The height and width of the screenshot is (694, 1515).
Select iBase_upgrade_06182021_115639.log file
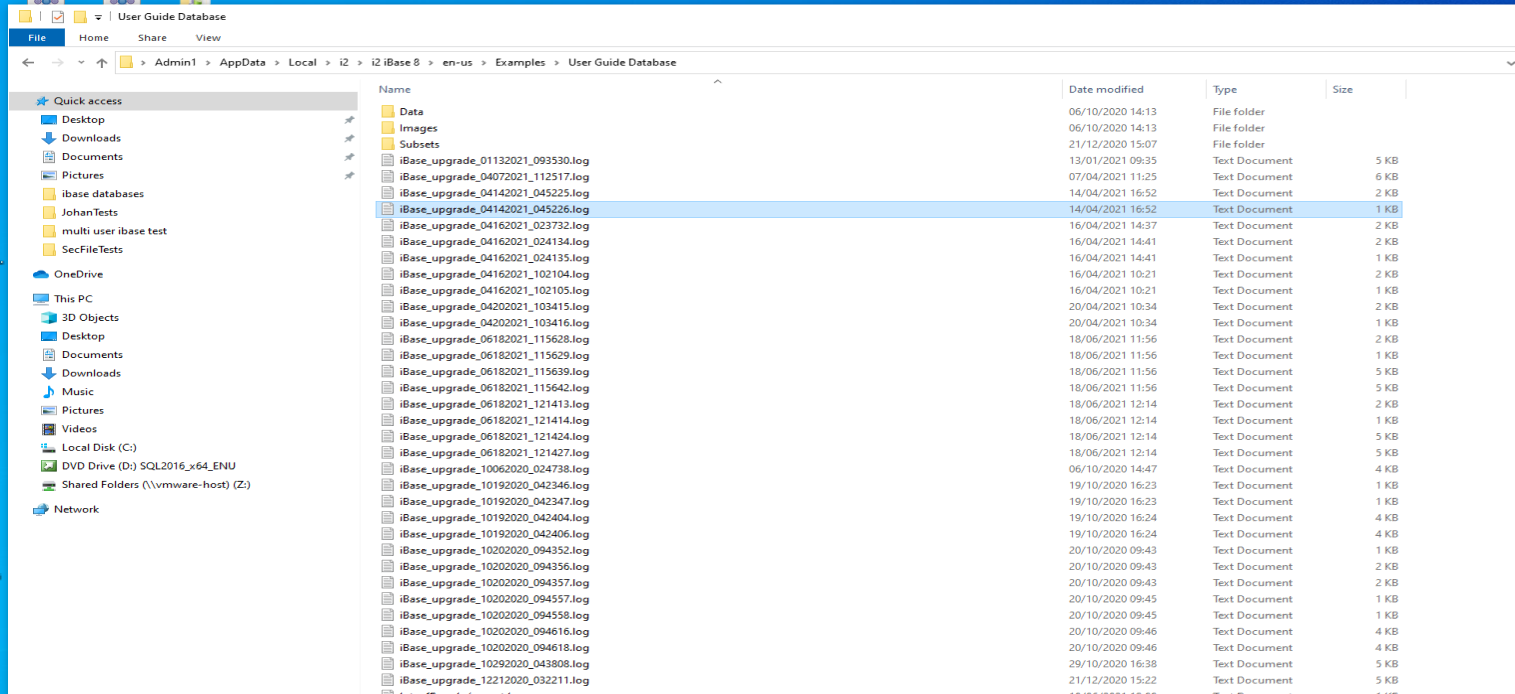[x=494, y=371]
